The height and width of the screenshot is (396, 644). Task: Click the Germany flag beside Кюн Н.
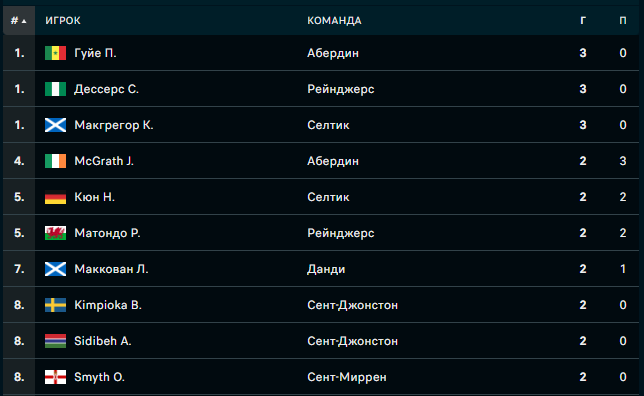coord(55,197)
